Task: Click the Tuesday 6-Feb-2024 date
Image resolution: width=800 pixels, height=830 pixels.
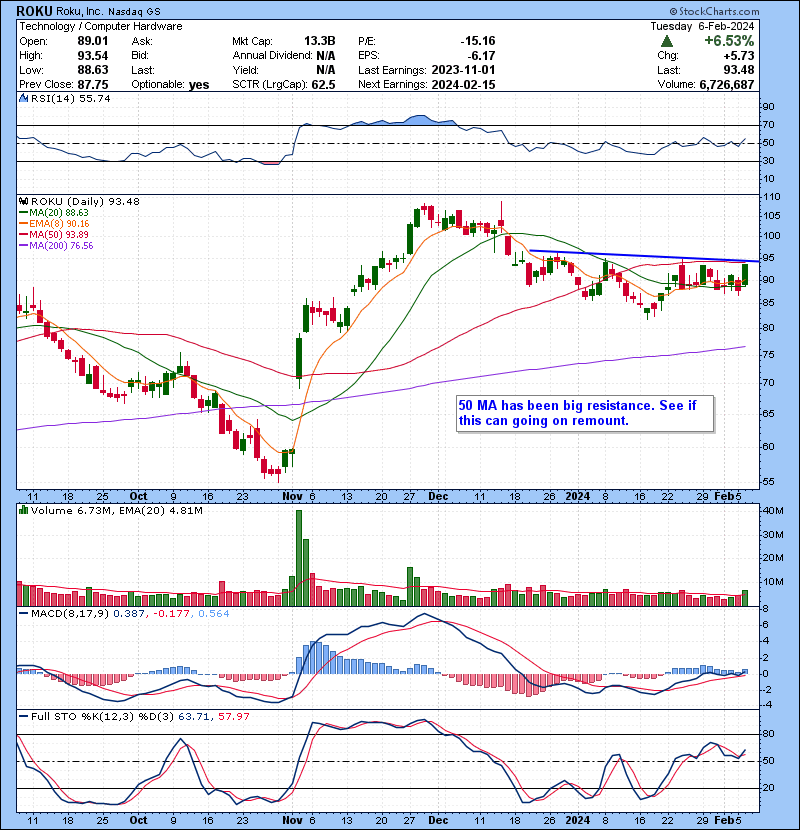Action: click(702, 26)
